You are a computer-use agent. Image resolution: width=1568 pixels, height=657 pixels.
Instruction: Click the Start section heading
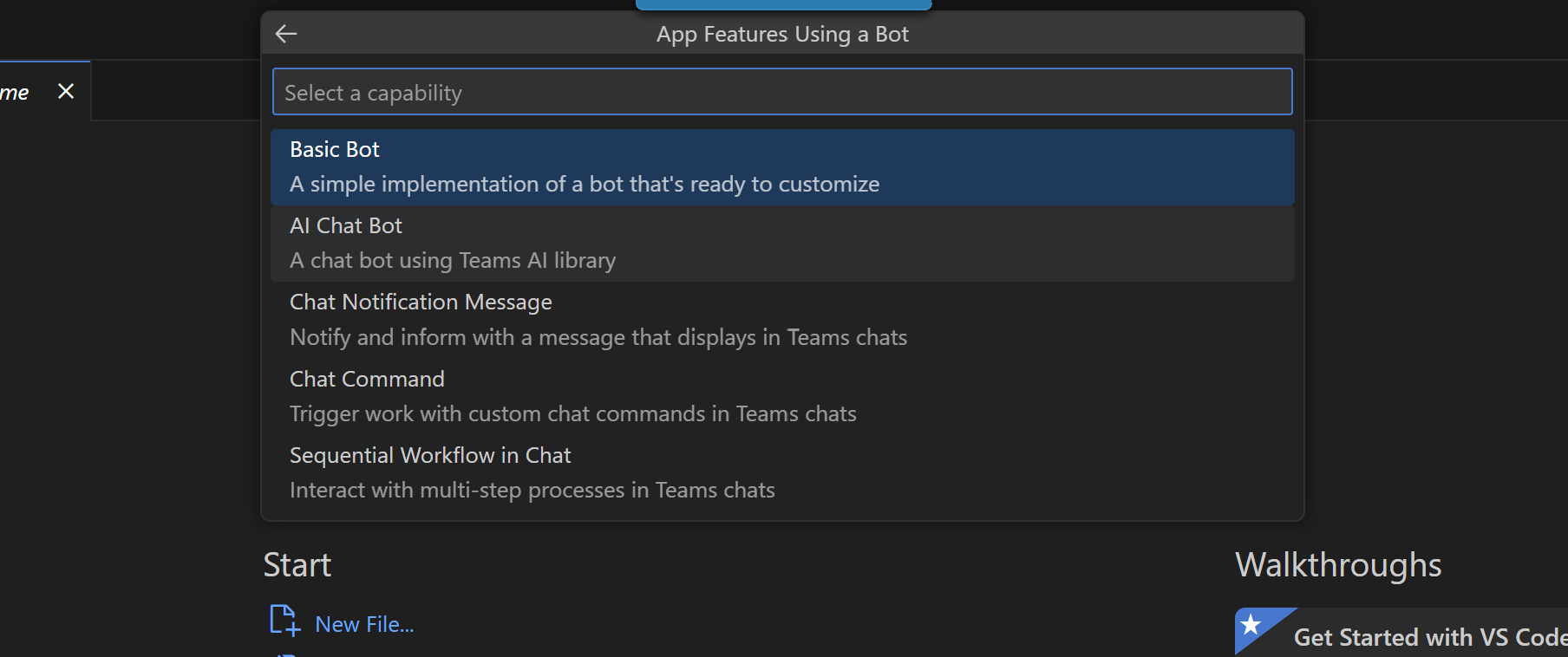pyautogui.click(x=297, y=564)
